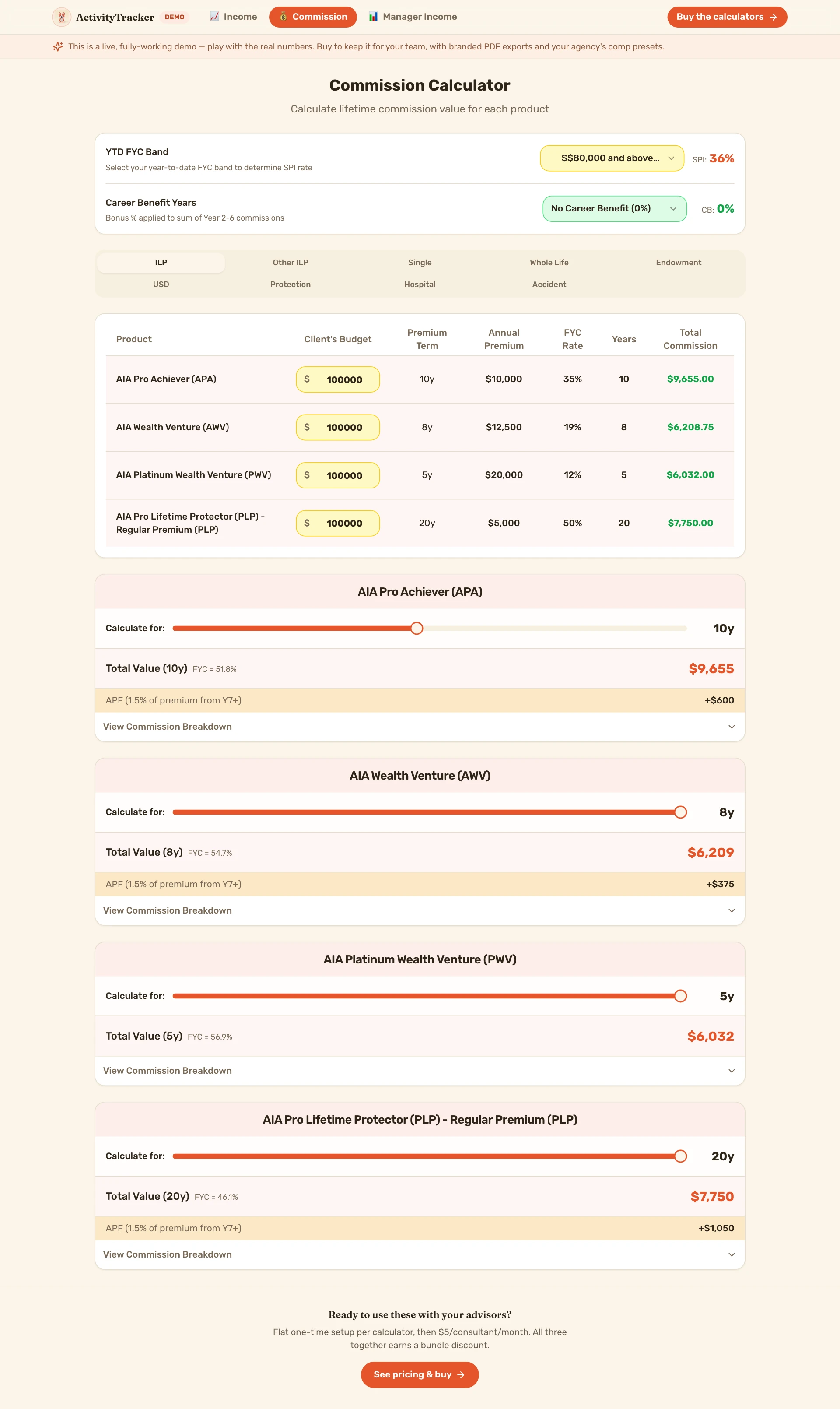Image resolution: width=840 pixels, height=1409 pixels.
Task: Click the +$1,050 APF amount
Action: tap(716, 1228)
